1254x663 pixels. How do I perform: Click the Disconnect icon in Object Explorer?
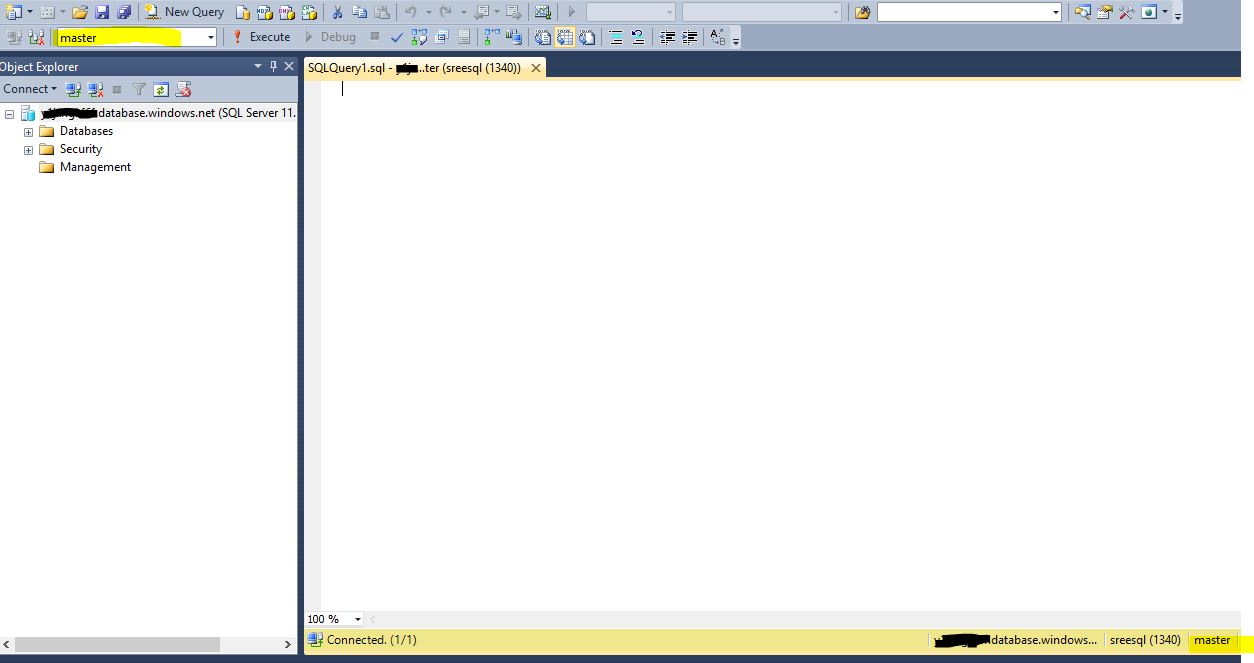[95, 89]
